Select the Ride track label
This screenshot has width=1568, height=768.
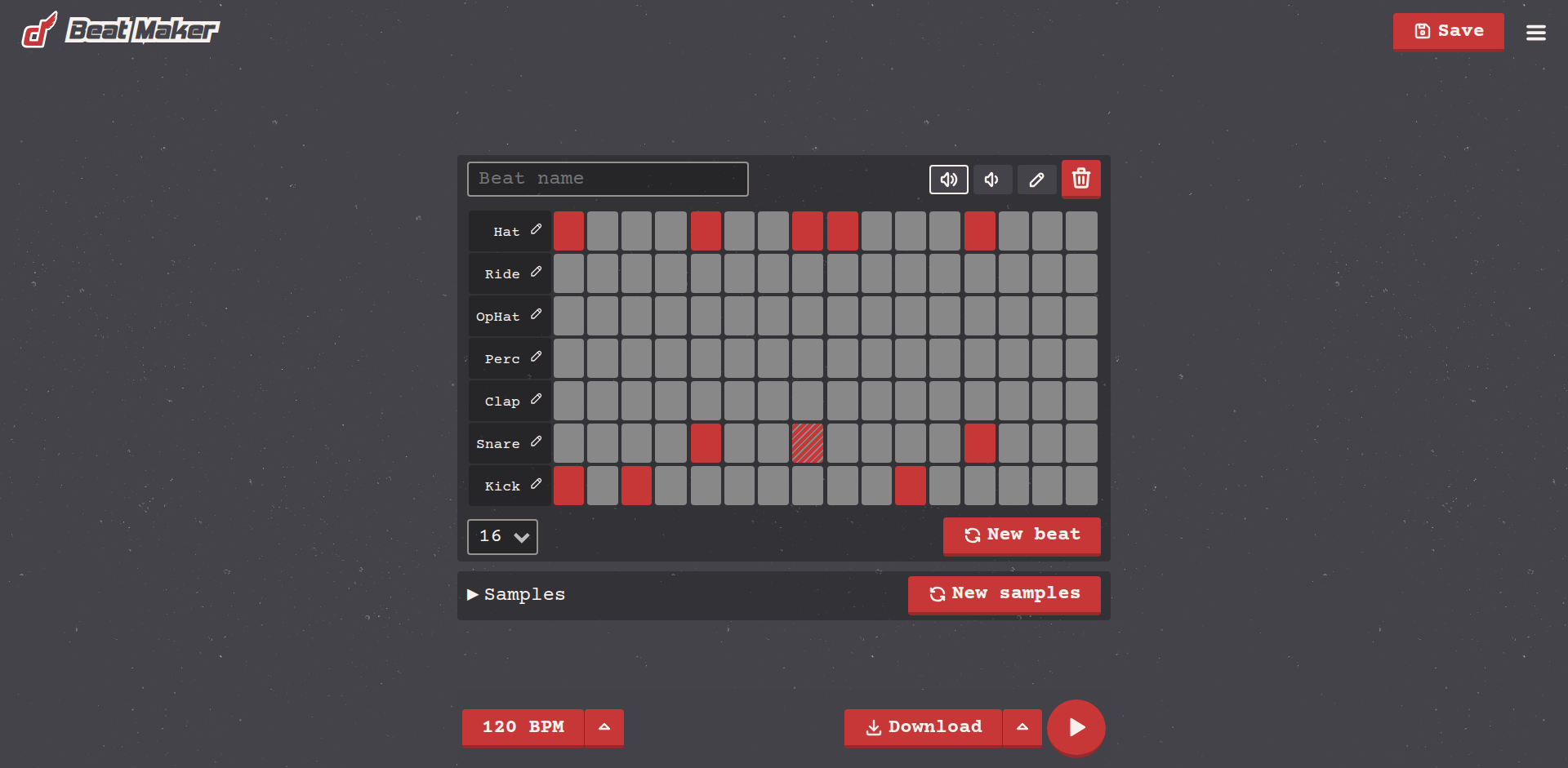[x=502, y=274]
